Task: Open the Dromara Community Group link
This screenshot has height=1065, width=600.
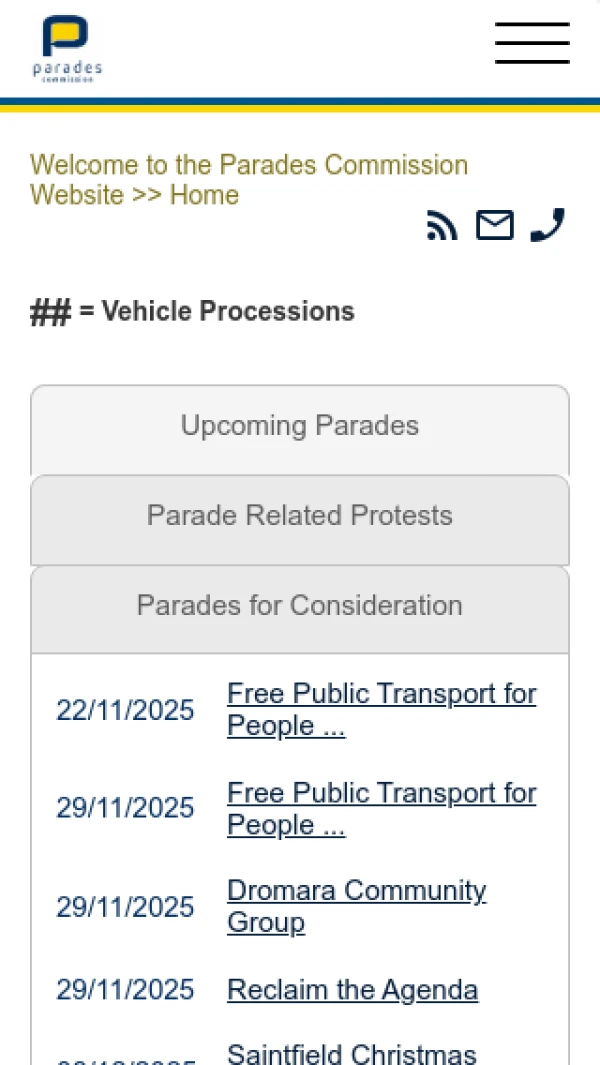Action: pyautogui.click(x=356, y=906)
